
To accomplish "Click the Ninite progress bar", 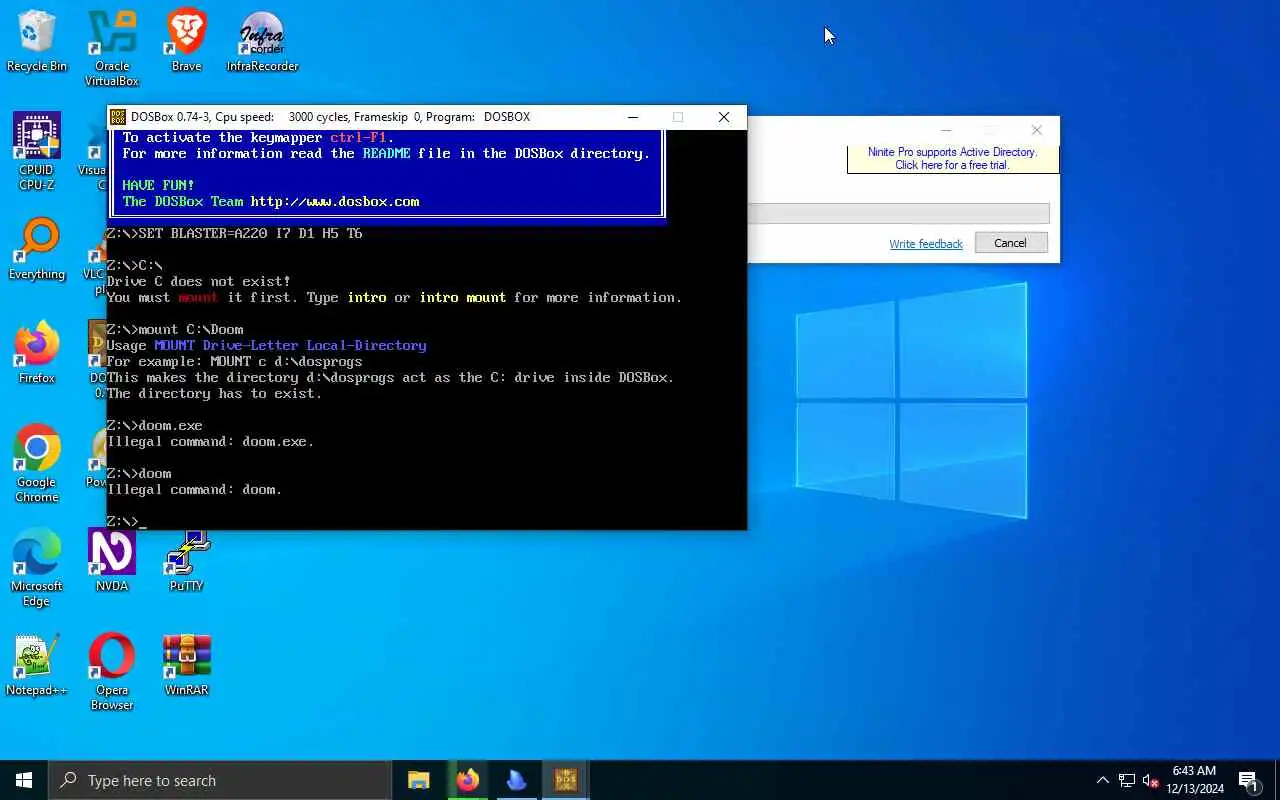I will pos(898,213).
